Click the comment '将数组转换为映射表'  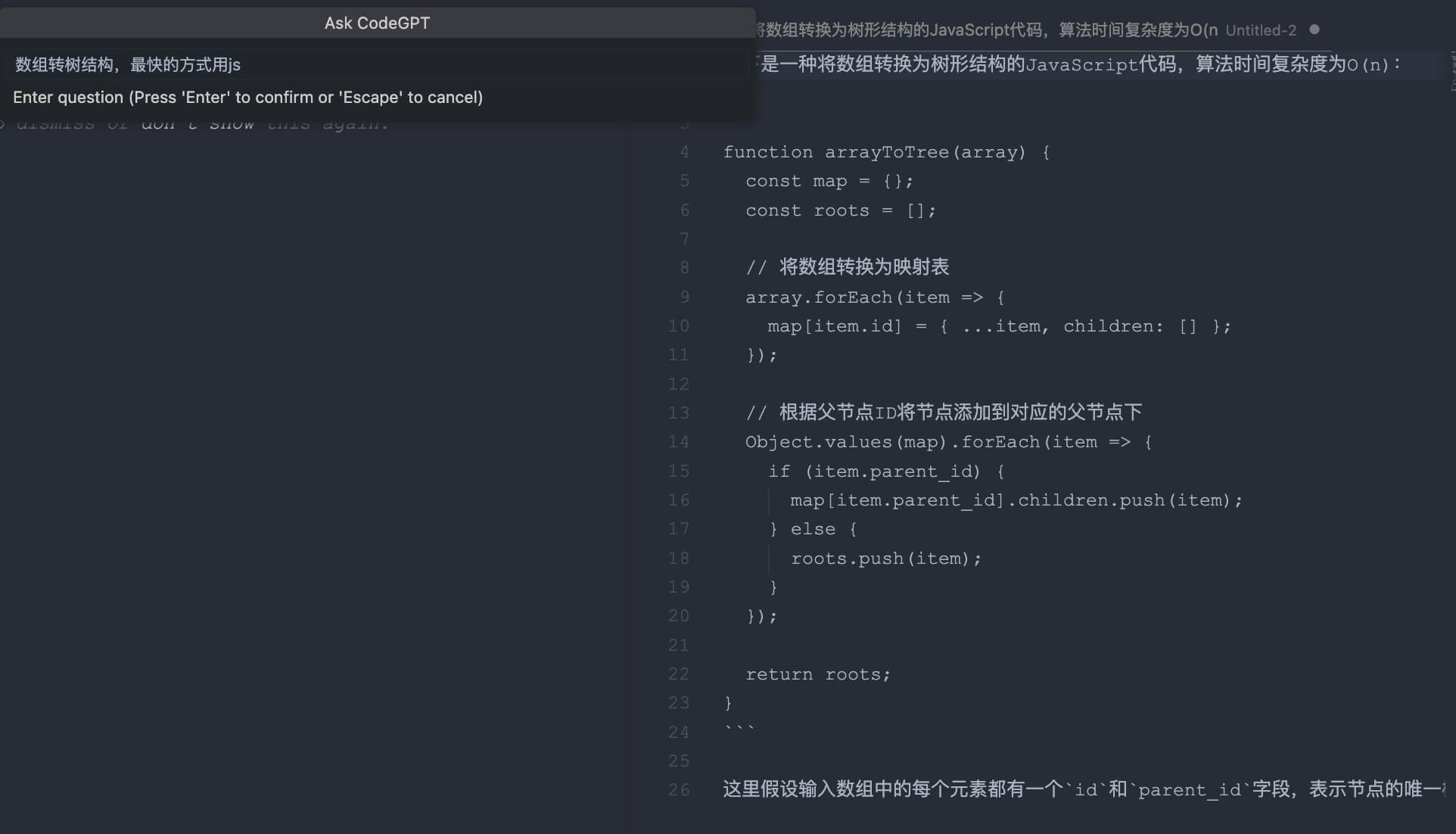[863, 267]
